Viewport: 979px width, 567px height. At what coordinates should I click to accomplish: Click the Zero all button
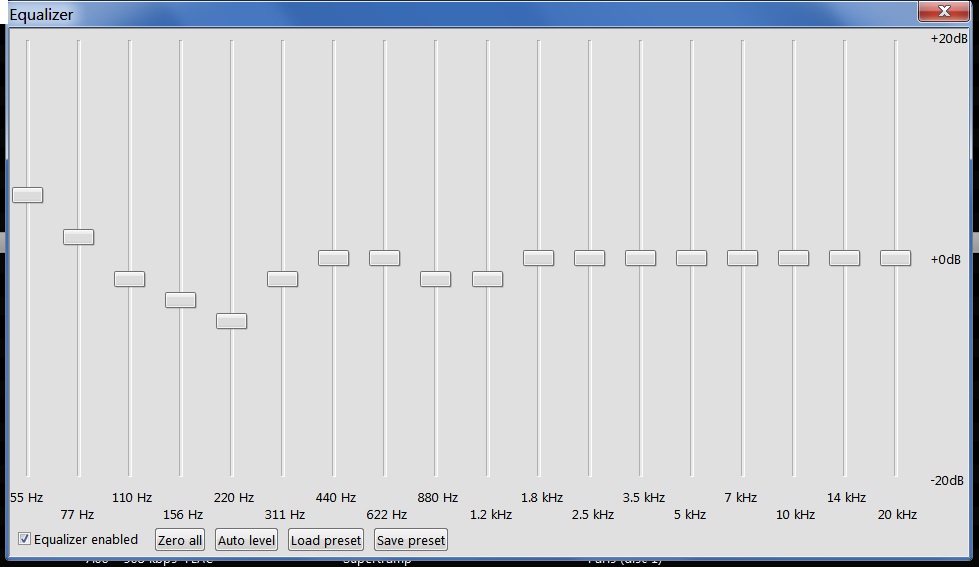[180, 540]
